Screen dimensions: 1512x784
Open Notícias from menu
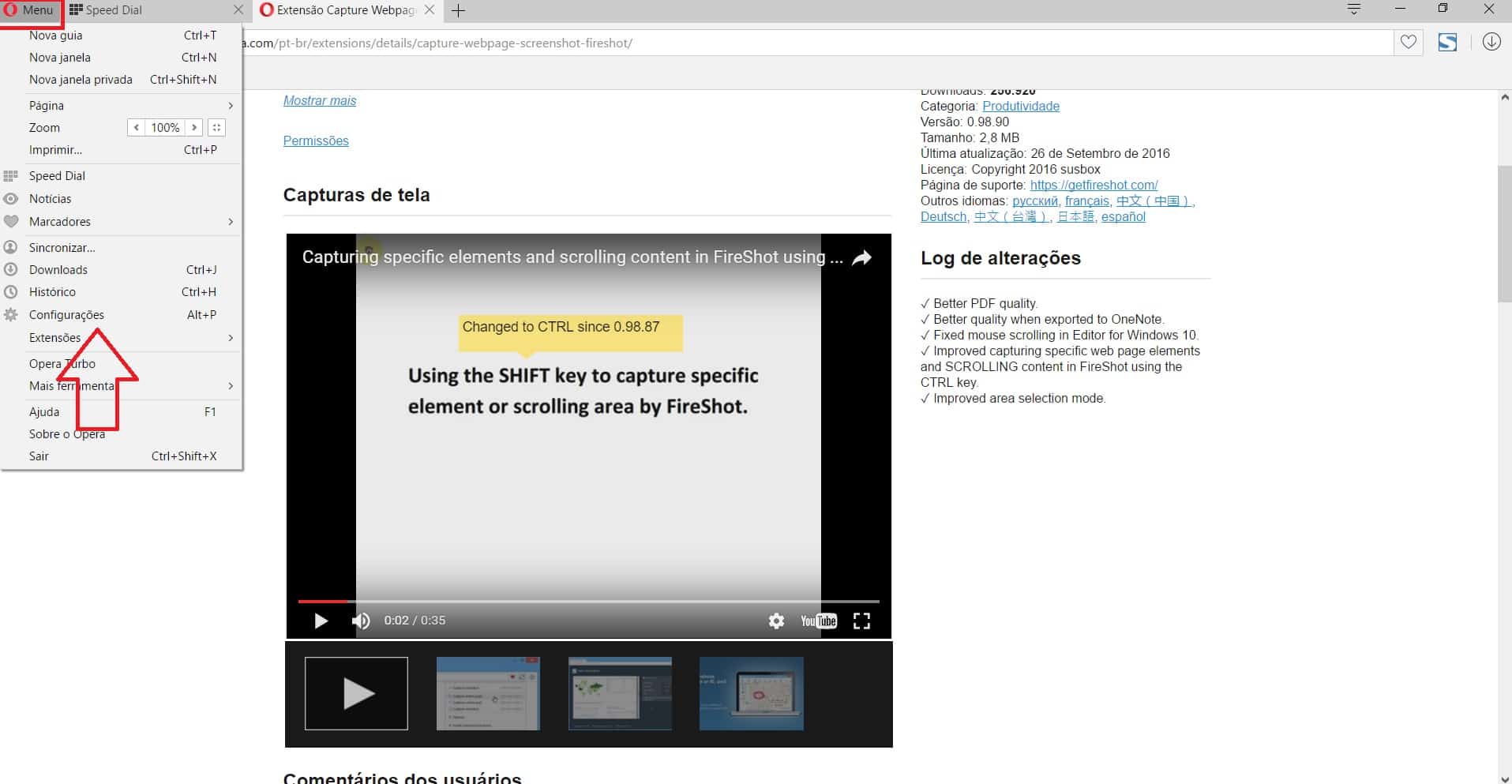(122, 198)
